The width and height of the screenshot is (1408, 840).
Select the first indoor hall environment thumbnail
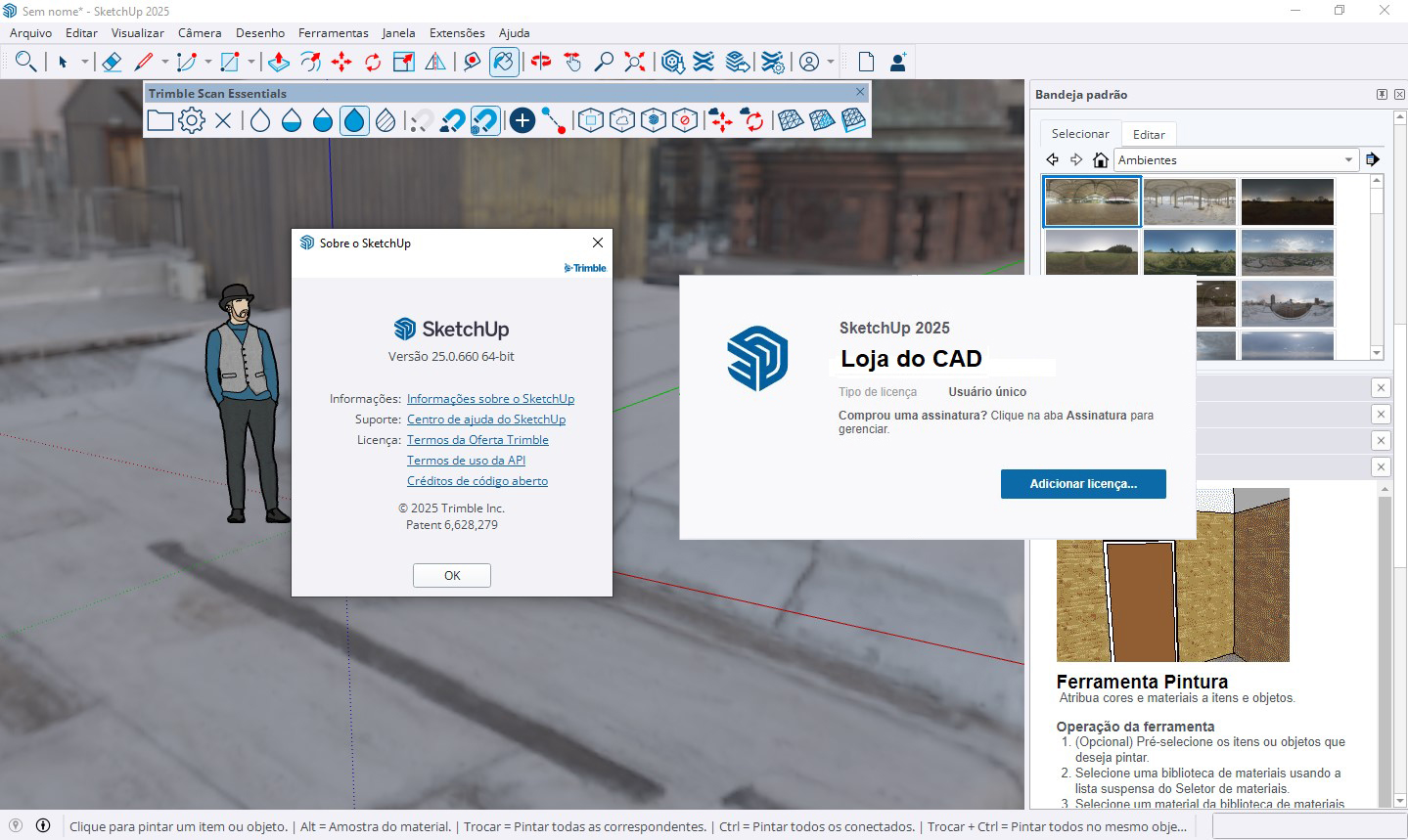click(1092, 201)
